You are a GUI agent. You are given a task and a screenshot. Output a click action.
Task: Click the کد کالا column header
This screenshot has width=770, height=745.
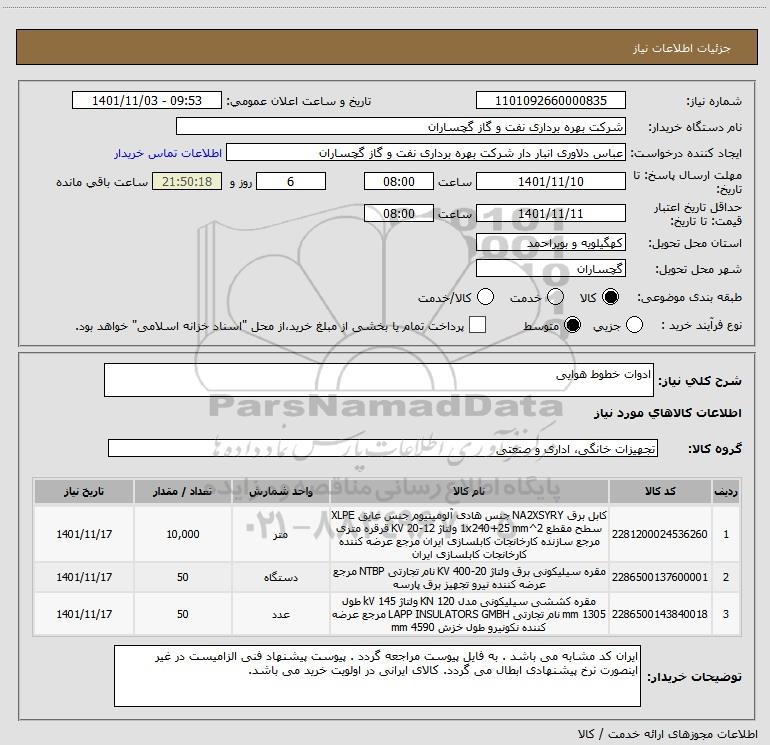[x=660, y=492]
